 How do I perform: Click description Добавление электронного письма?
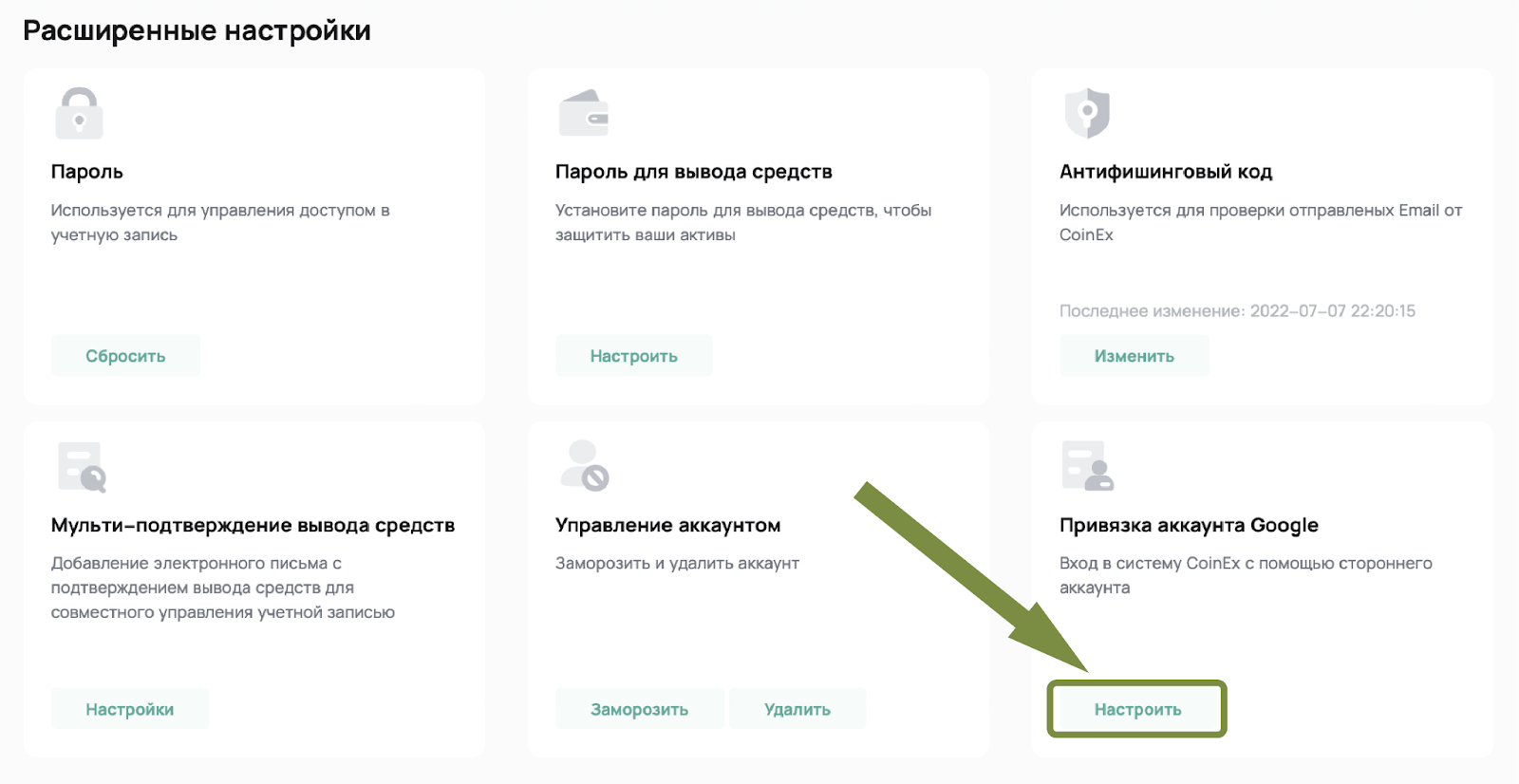[x=223, y=588]
